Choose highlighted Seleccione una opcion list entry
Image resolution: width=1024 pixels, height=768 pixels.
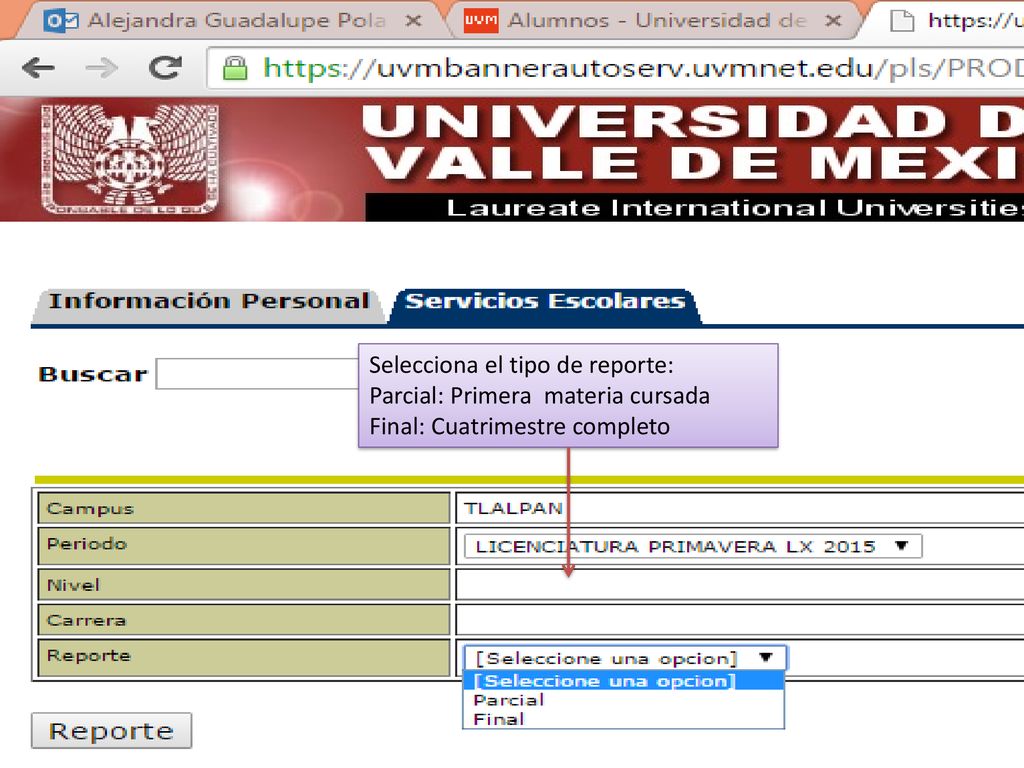[x=624, y=681]
